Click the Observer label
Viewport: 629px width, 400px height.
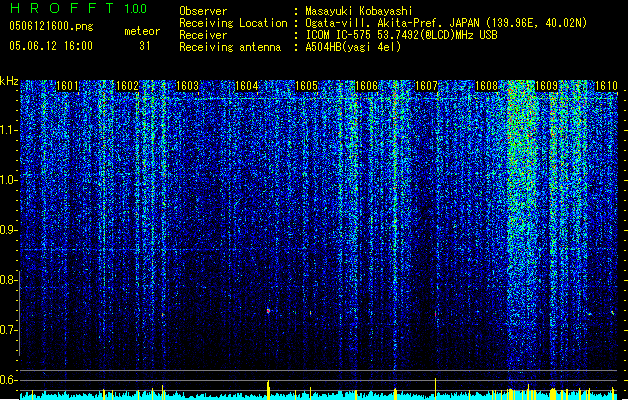203,11
